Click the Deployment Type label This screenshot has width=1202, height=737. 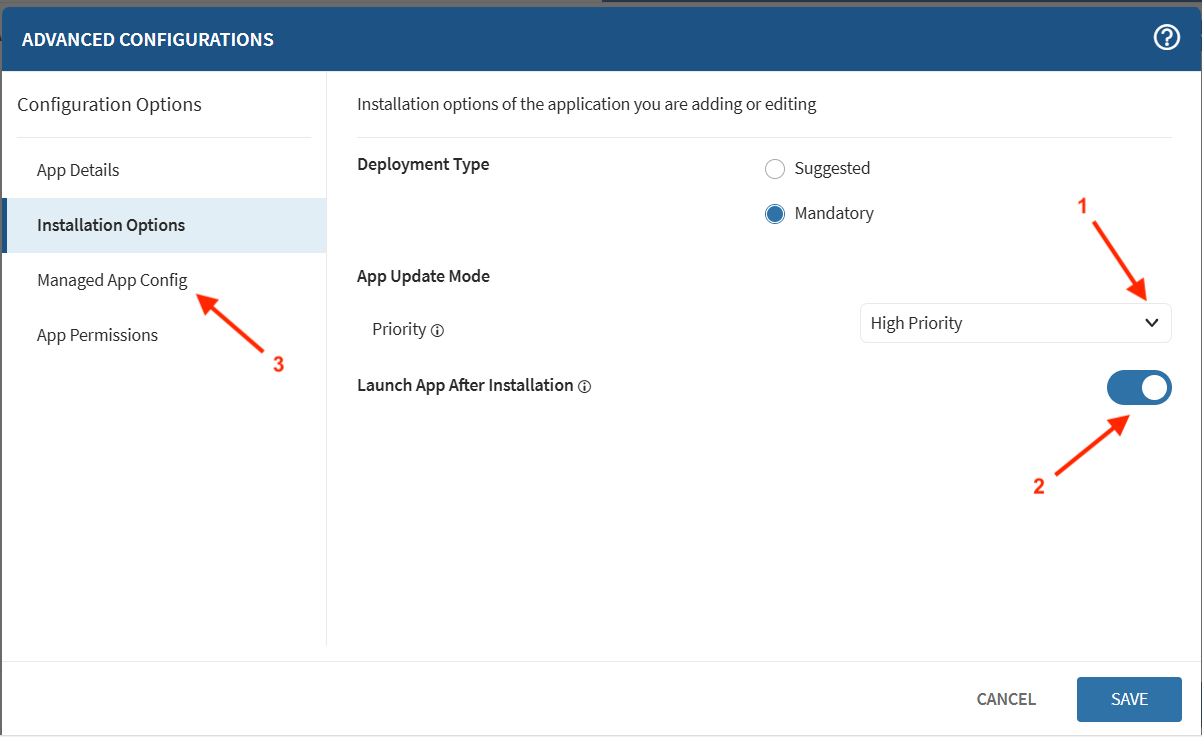click(x=423, y=164)
